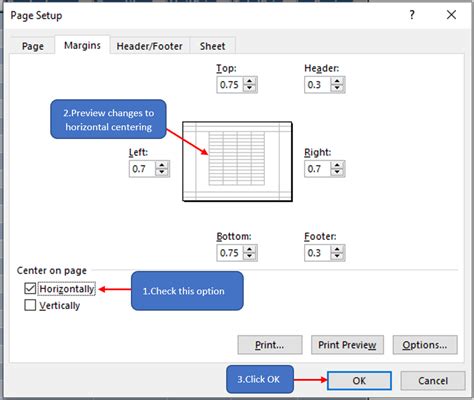
Task: Switch to the Sheet tab
Action: 213,46
